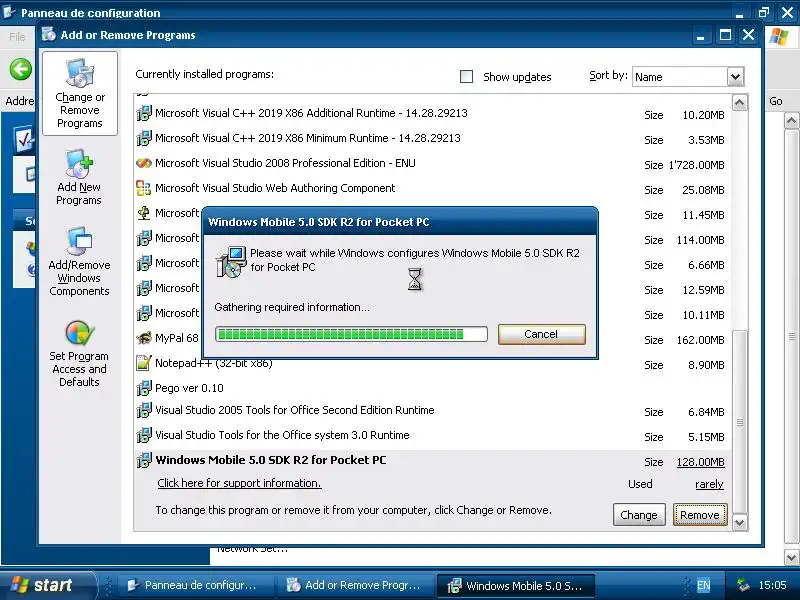Open Change or Remove Programs sidebar icon
The width and height of the screenshot is (800, 600).
click(x=80, y=73)
